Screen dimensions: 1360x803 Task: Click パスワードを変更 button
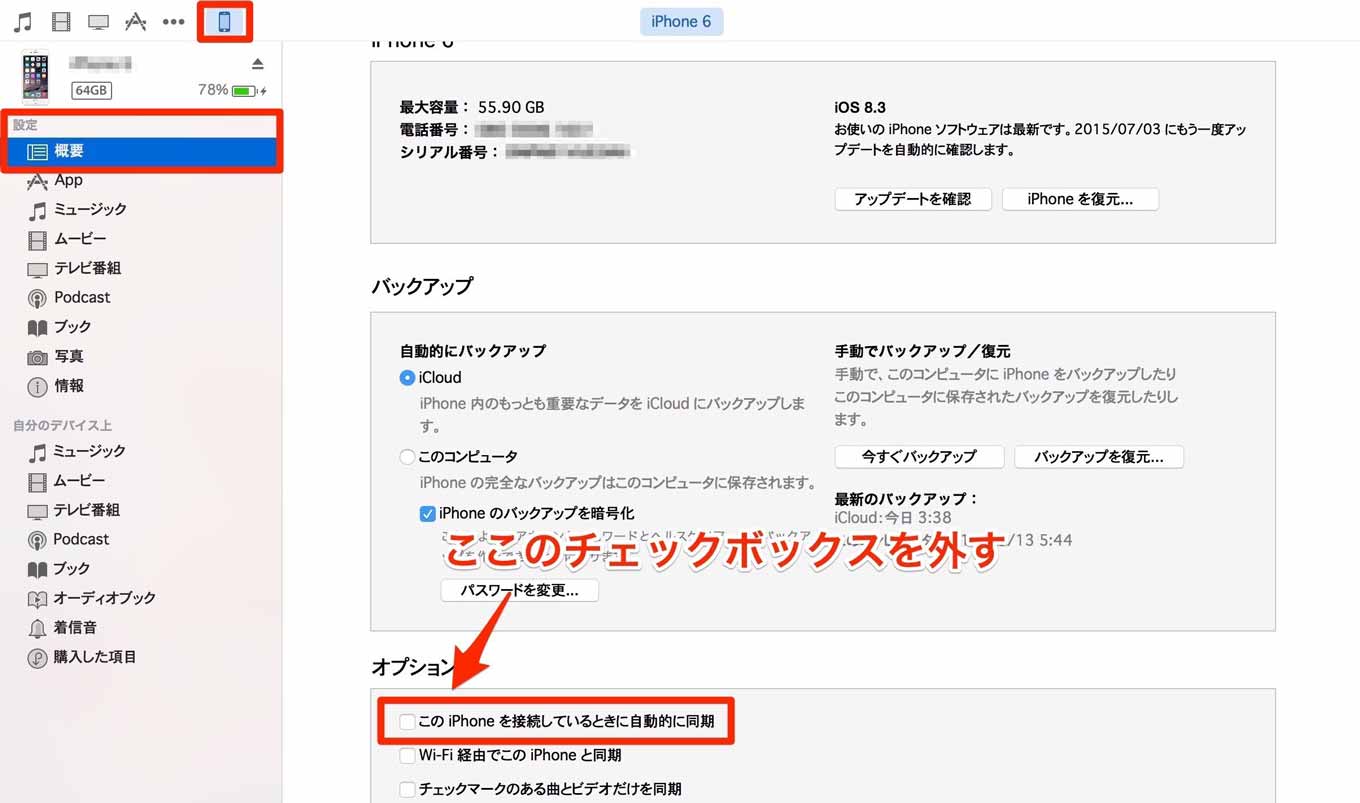[519, 590]
